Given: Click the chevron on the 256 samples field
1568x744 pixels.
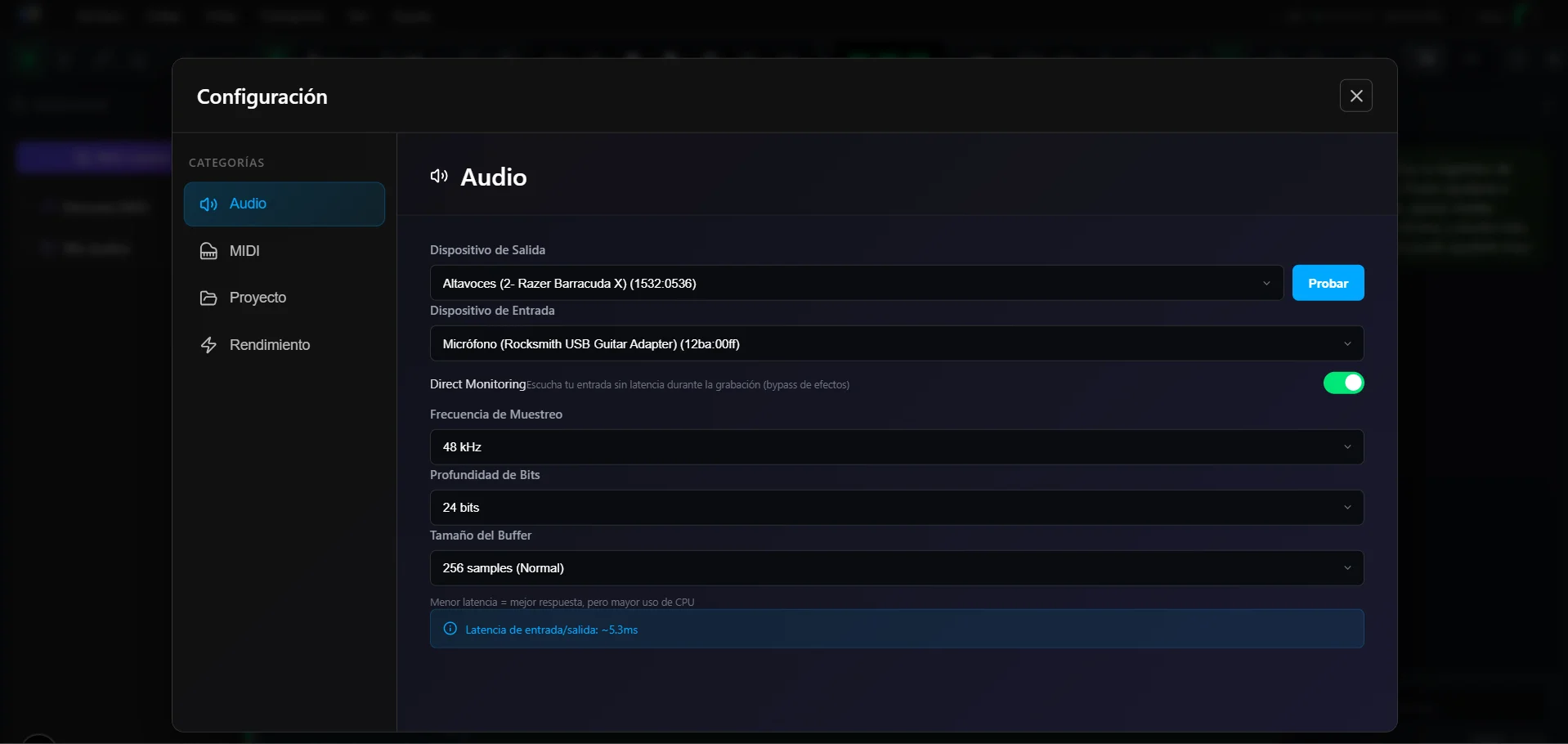Looking at the screenshot, I should [1346, 568].
